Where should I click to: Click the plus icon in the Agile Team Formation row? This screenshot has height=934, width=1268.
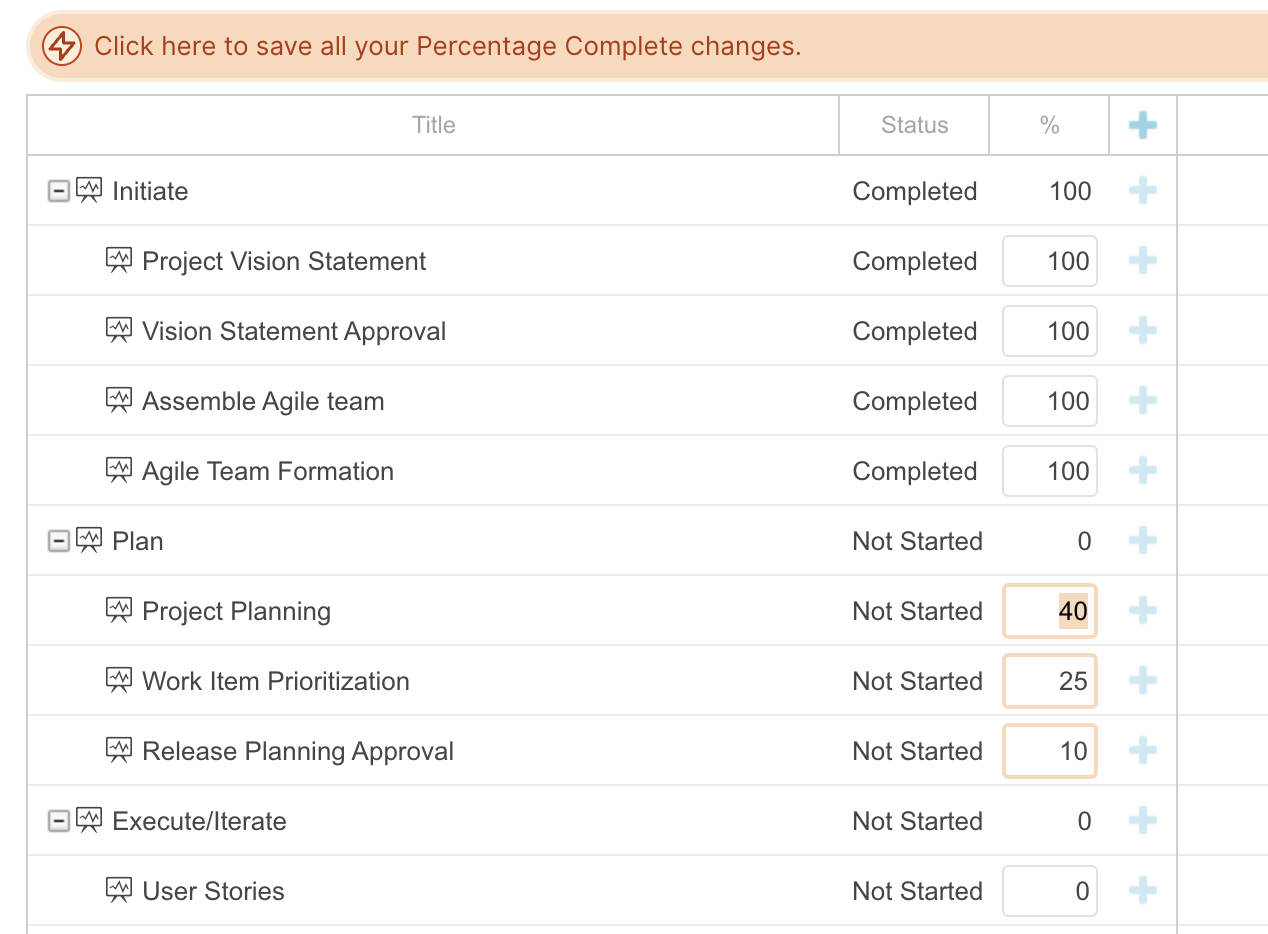coord(1143,471)
